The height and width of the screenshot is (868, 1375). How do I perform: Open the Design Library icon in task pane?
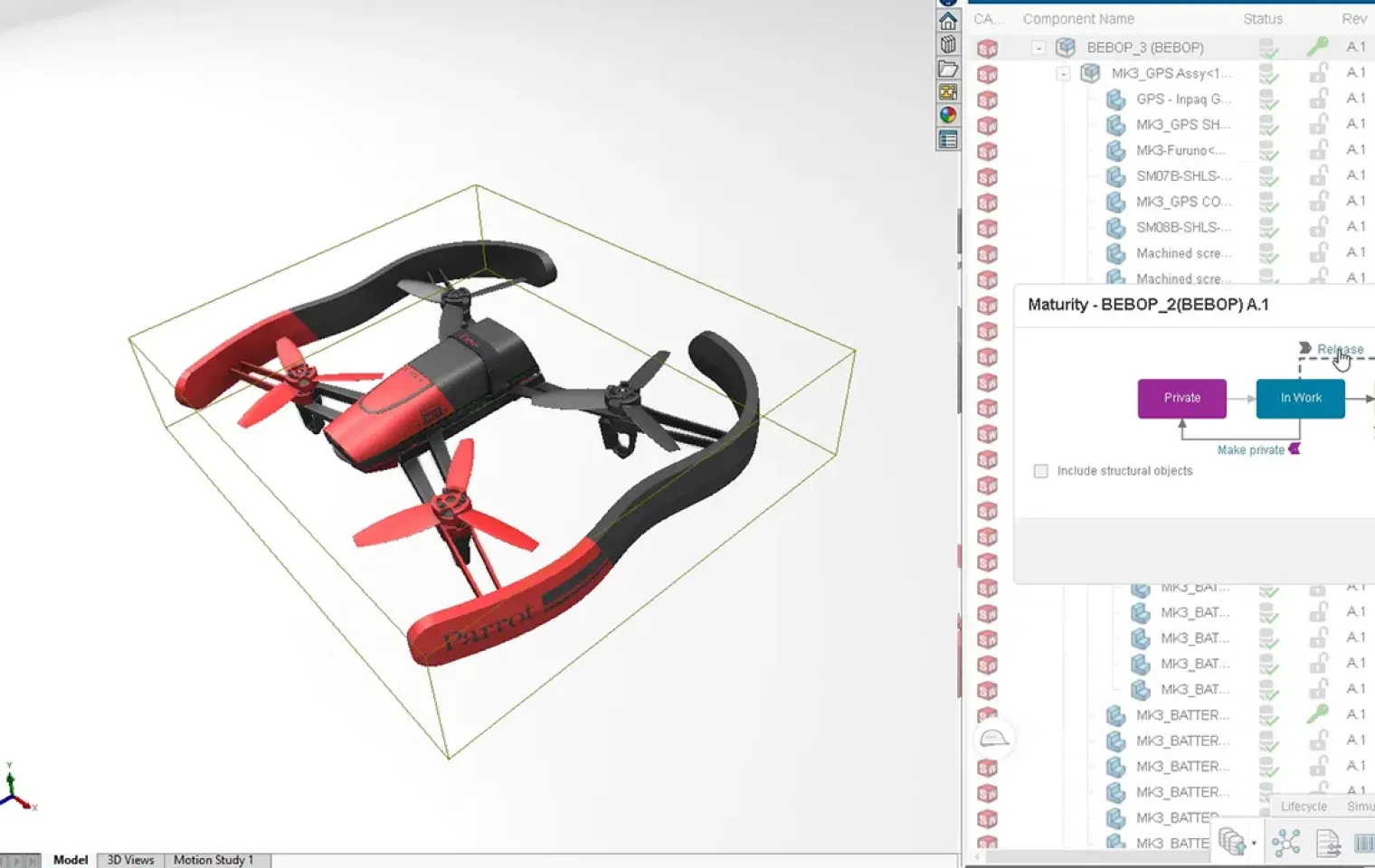point(948,44)
